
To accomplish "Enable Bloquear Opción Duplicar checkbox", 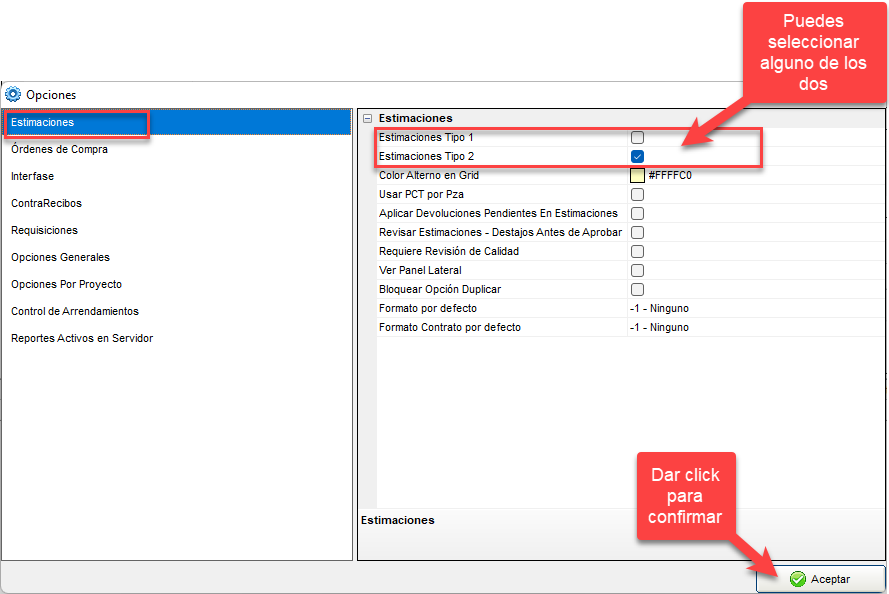I will [x=637, y=289].
